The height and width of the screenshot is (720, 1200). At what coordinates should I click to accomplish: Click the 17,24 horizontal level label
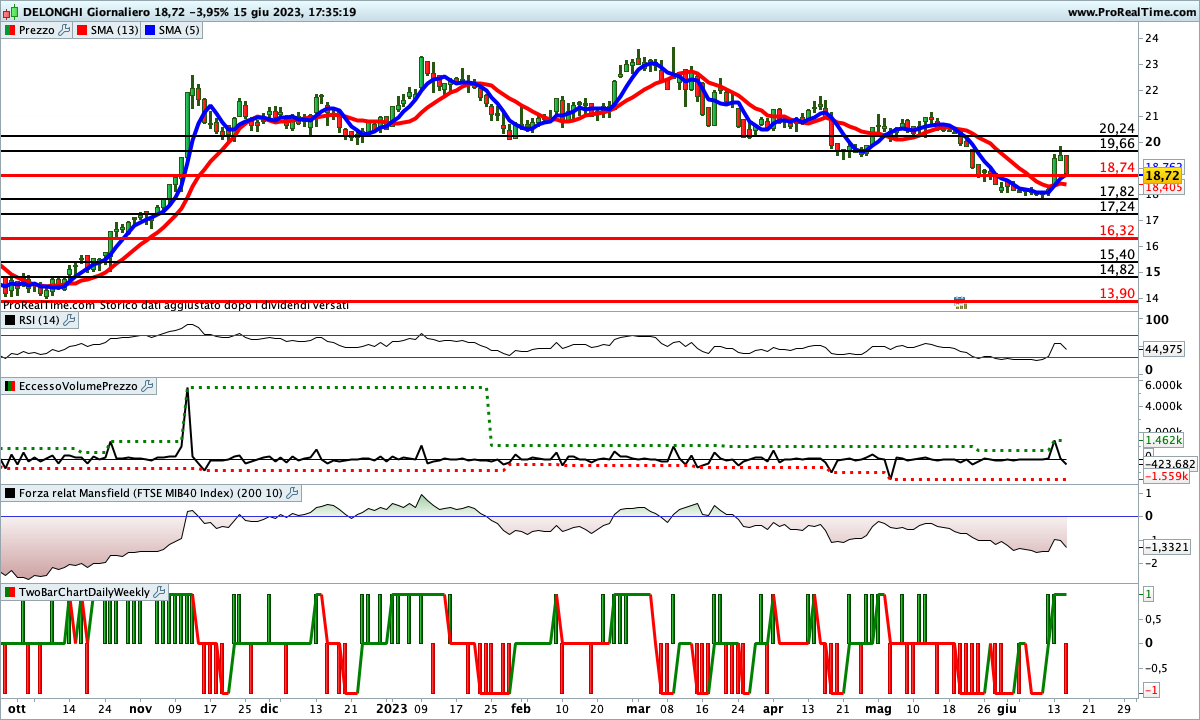(1117, 206)
